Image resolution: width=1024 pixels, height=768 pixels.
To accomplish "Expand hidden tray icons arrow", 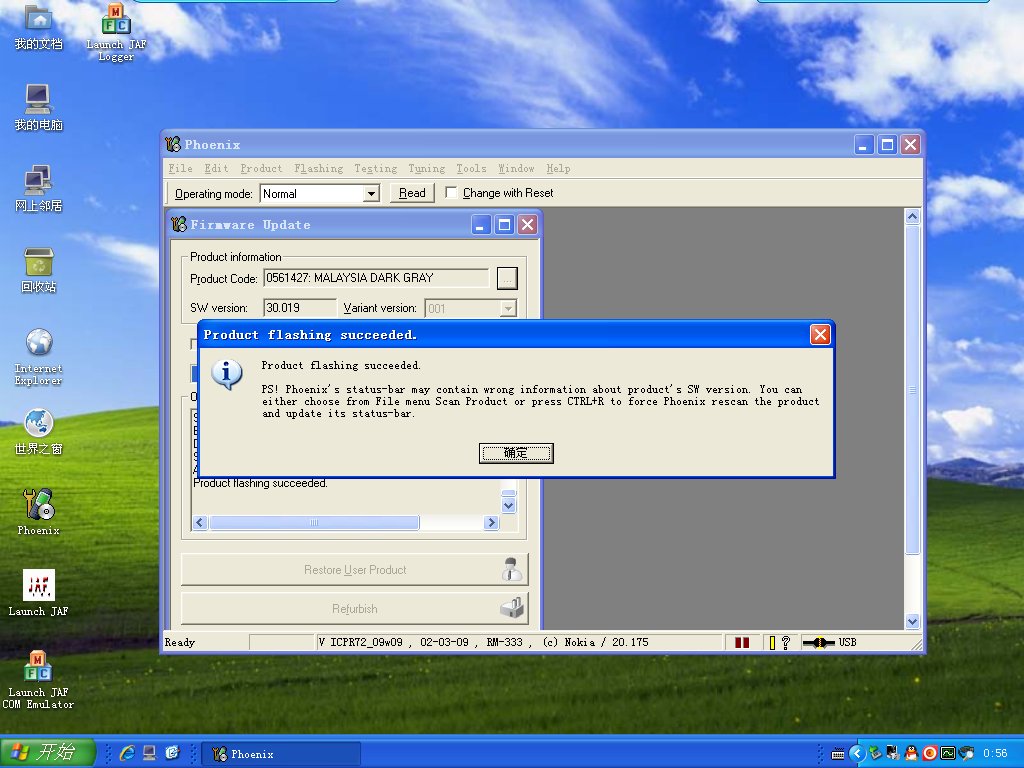I will pyautogui.click(x=857, y=753).
